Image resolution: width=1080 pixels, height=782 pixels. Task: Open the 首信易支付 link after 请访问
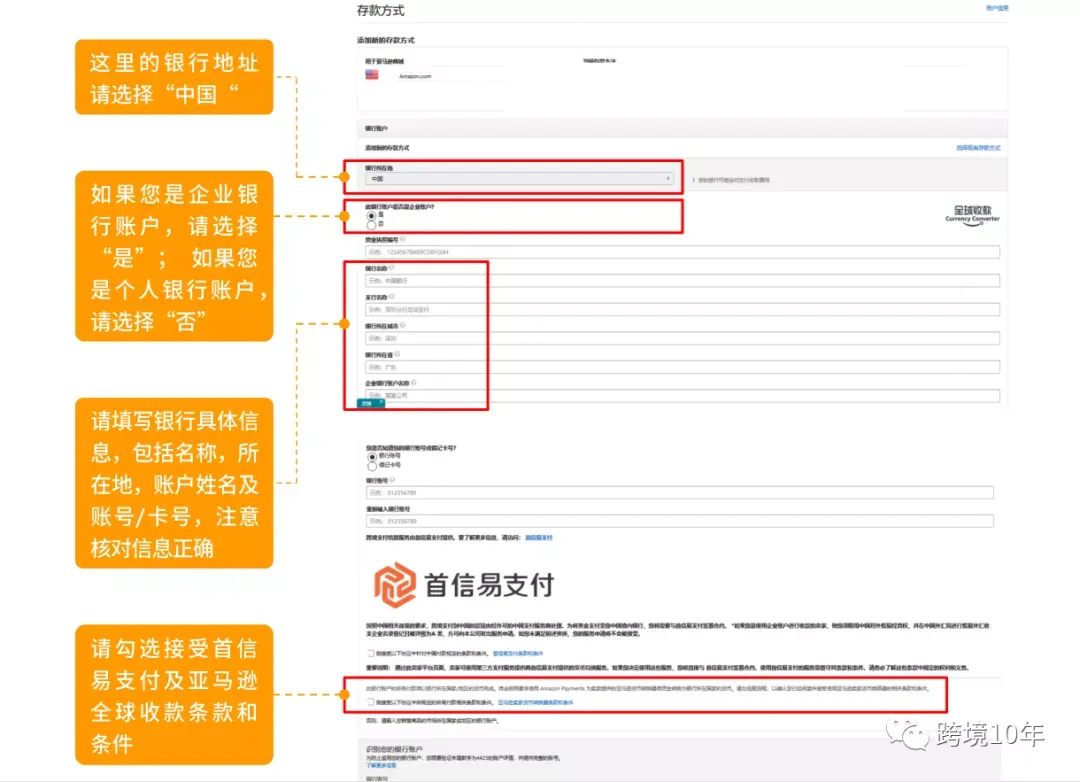pyautogui.click(x=539, y=537)
